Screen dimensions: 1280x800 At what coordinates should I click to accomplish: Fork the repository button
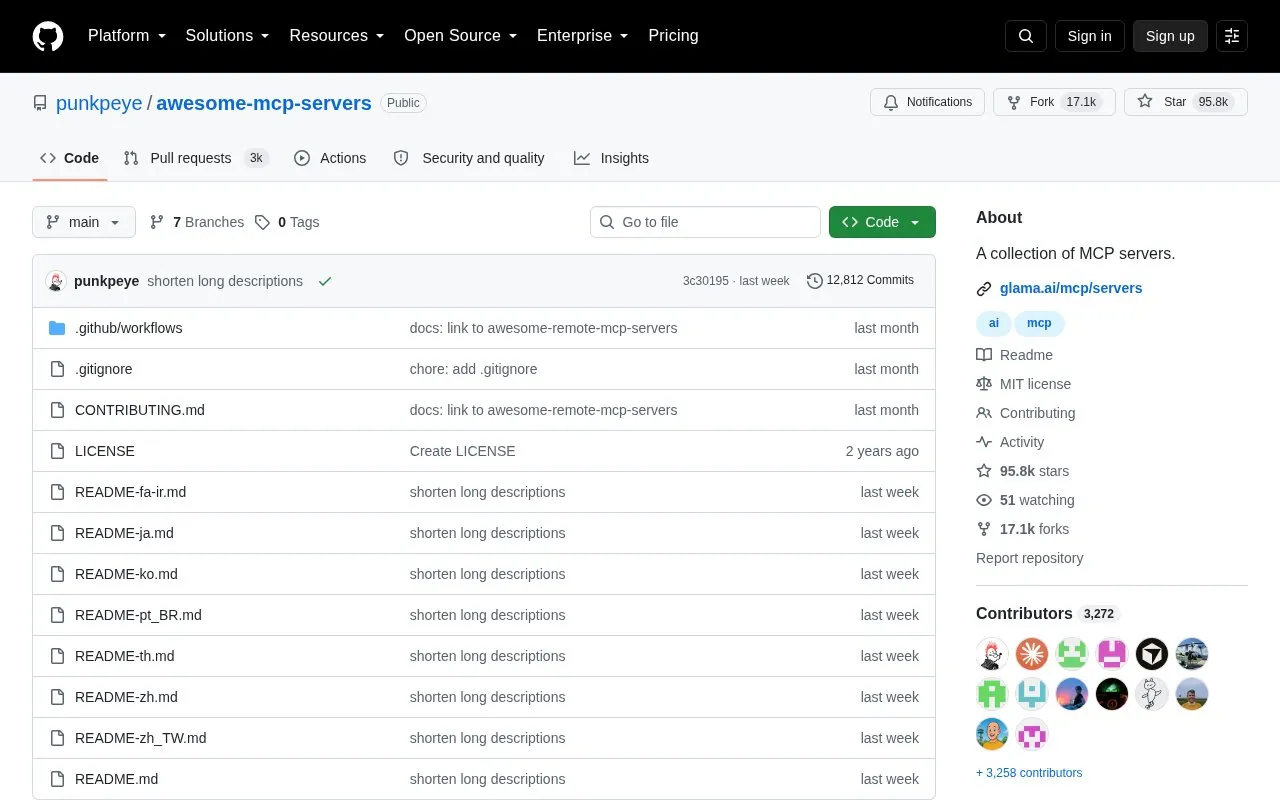point(1054,102)
